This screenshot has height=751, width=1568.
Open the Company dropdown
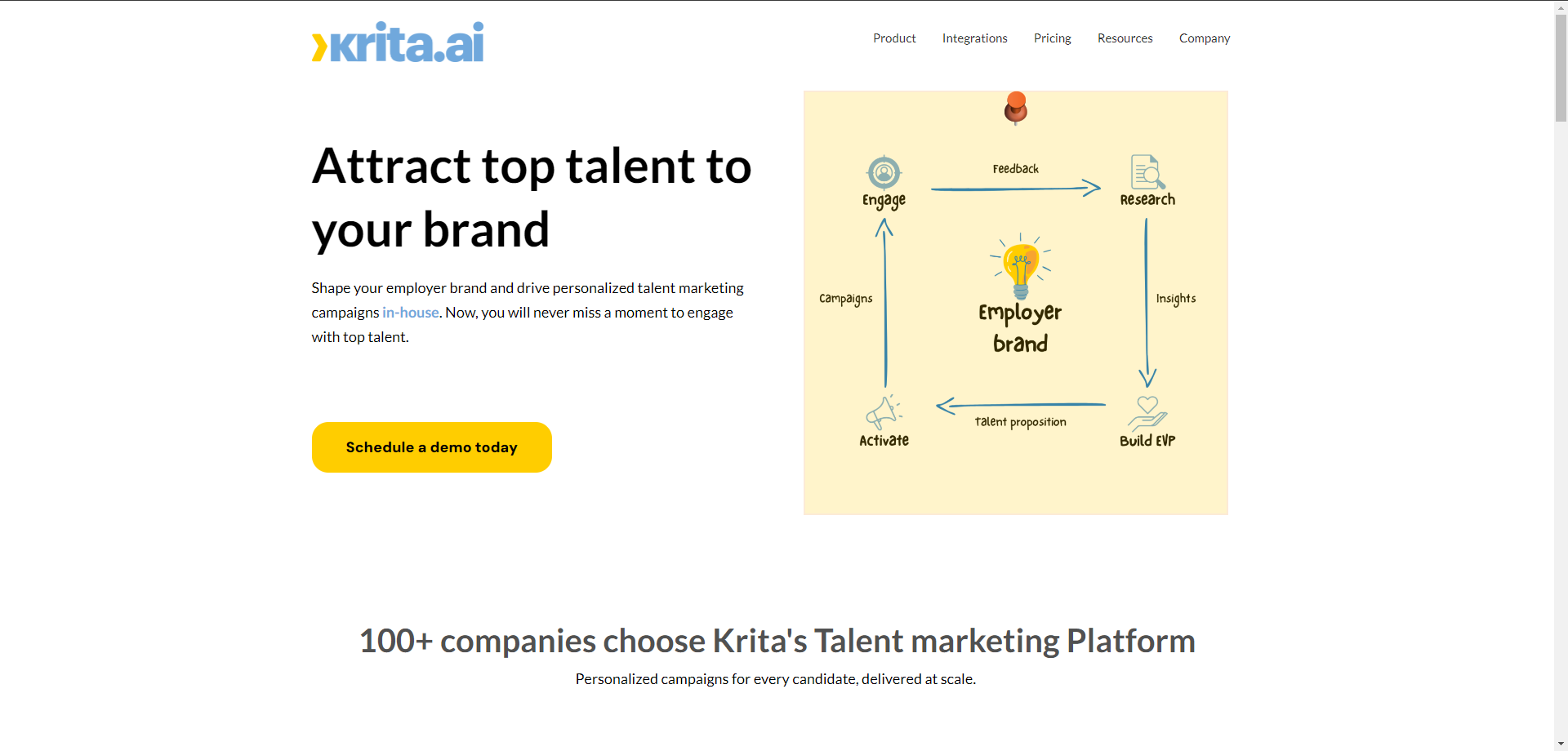click(x=1205, y=38)
